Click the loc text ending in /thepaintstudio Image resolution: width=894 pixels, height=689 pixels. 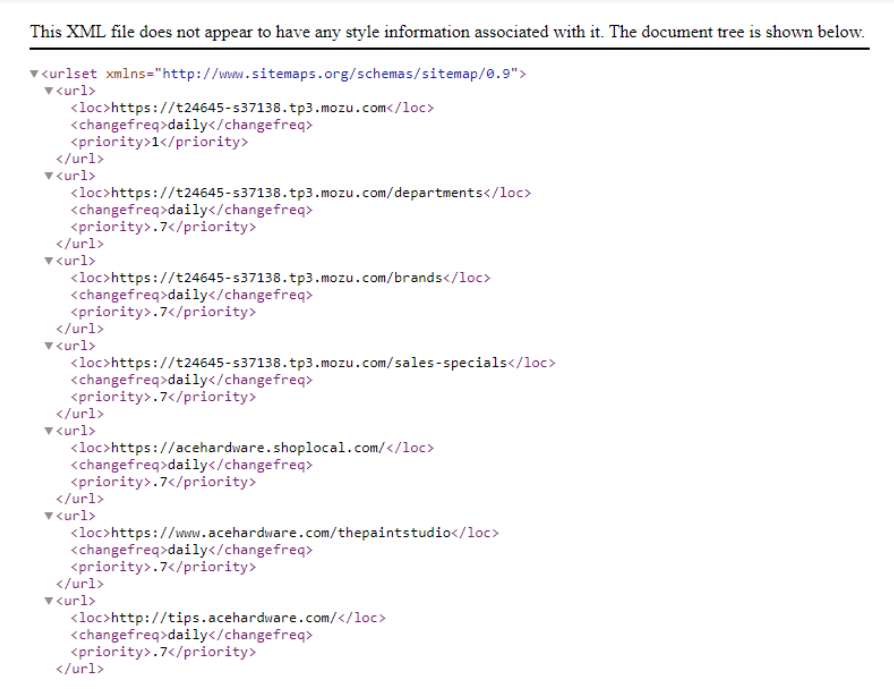click(x=281, y=533)
